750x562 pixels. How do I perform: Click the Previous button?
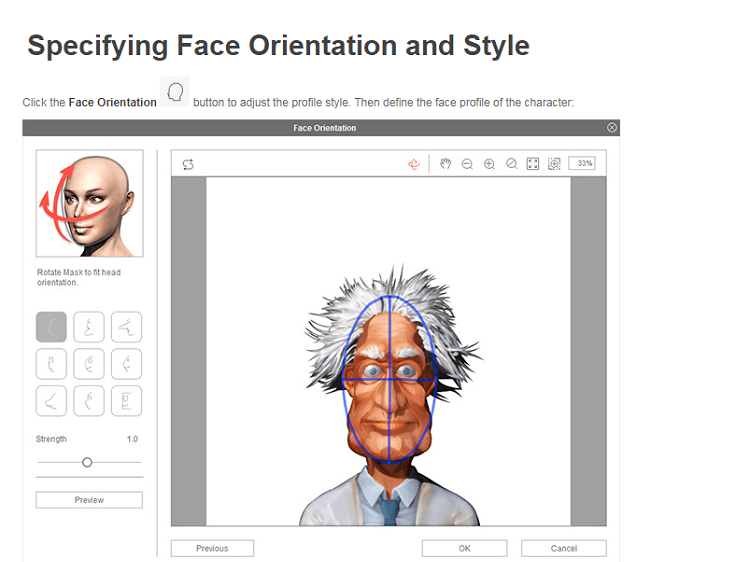pyautogui.click(x=212, y=548)
